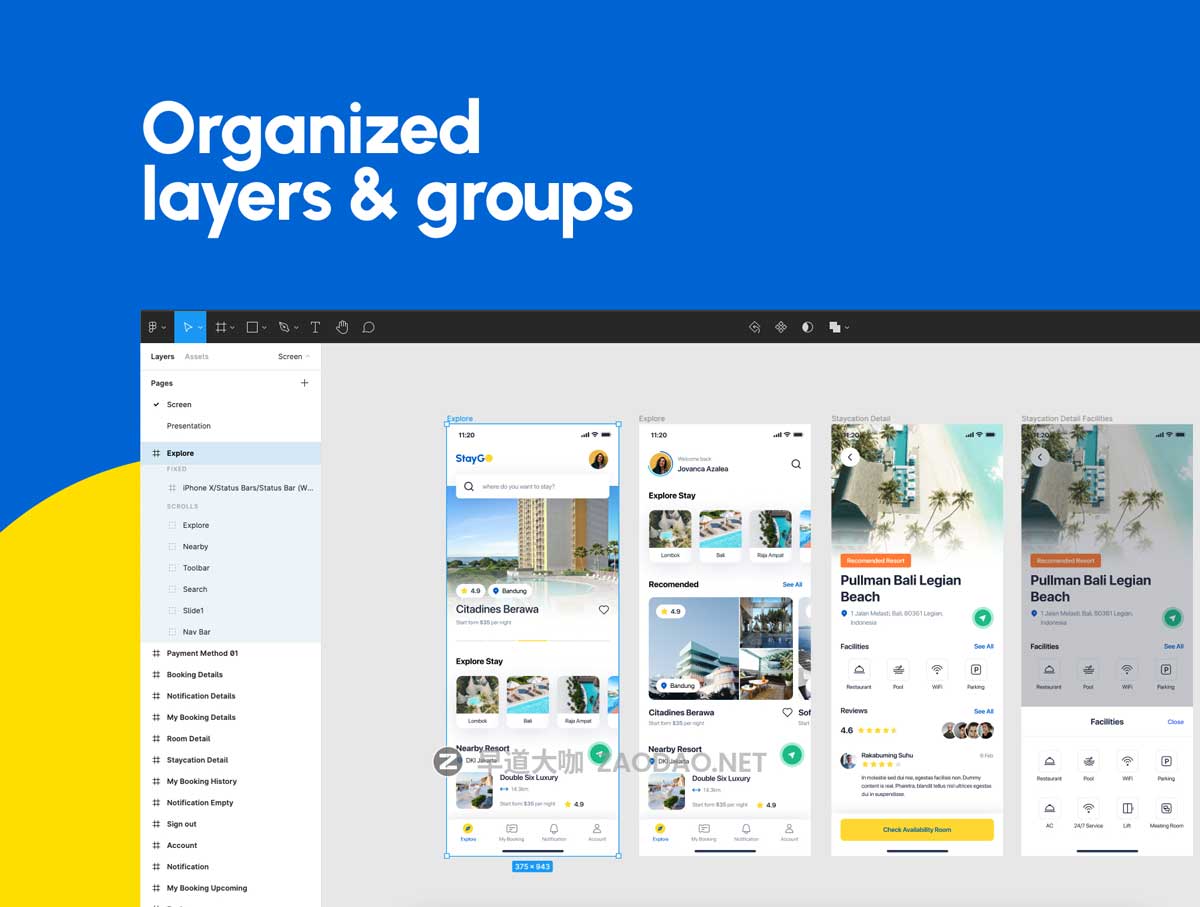This screenshot has width=1200, height=907.
Task: Select the Frame tool
Action: tap(221, 327)
